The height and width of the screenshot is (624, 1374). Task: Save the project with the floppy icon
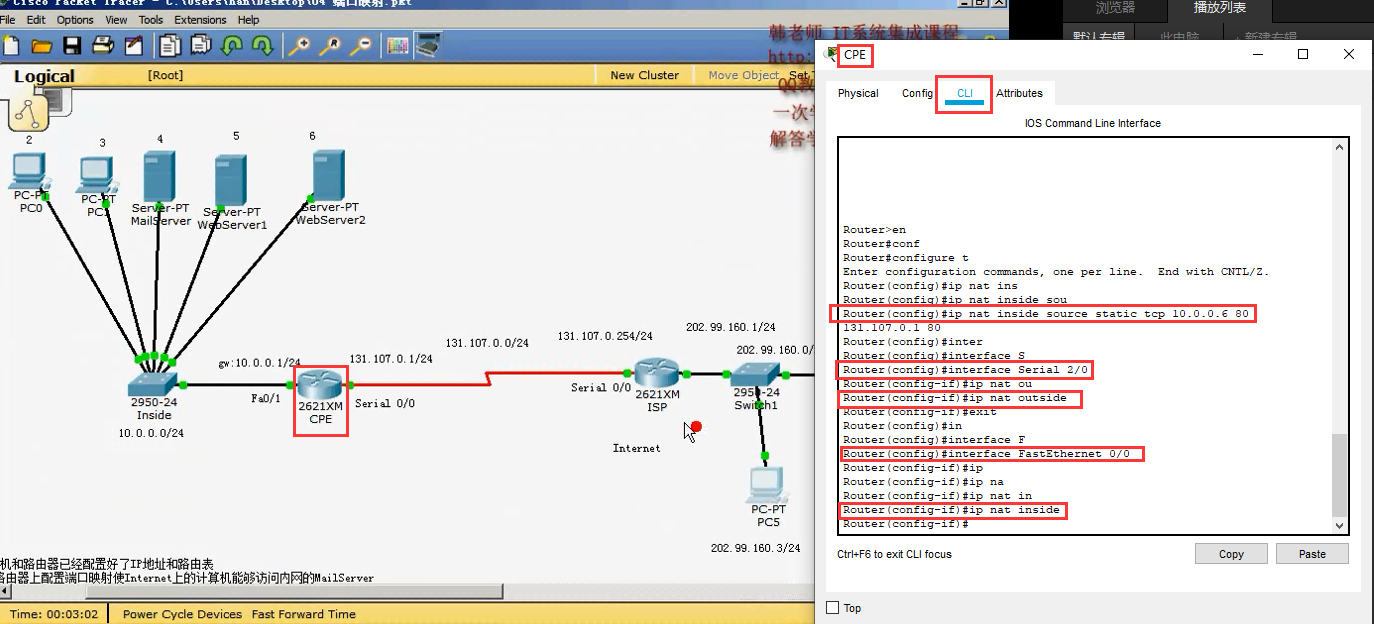tap(72, 45)
